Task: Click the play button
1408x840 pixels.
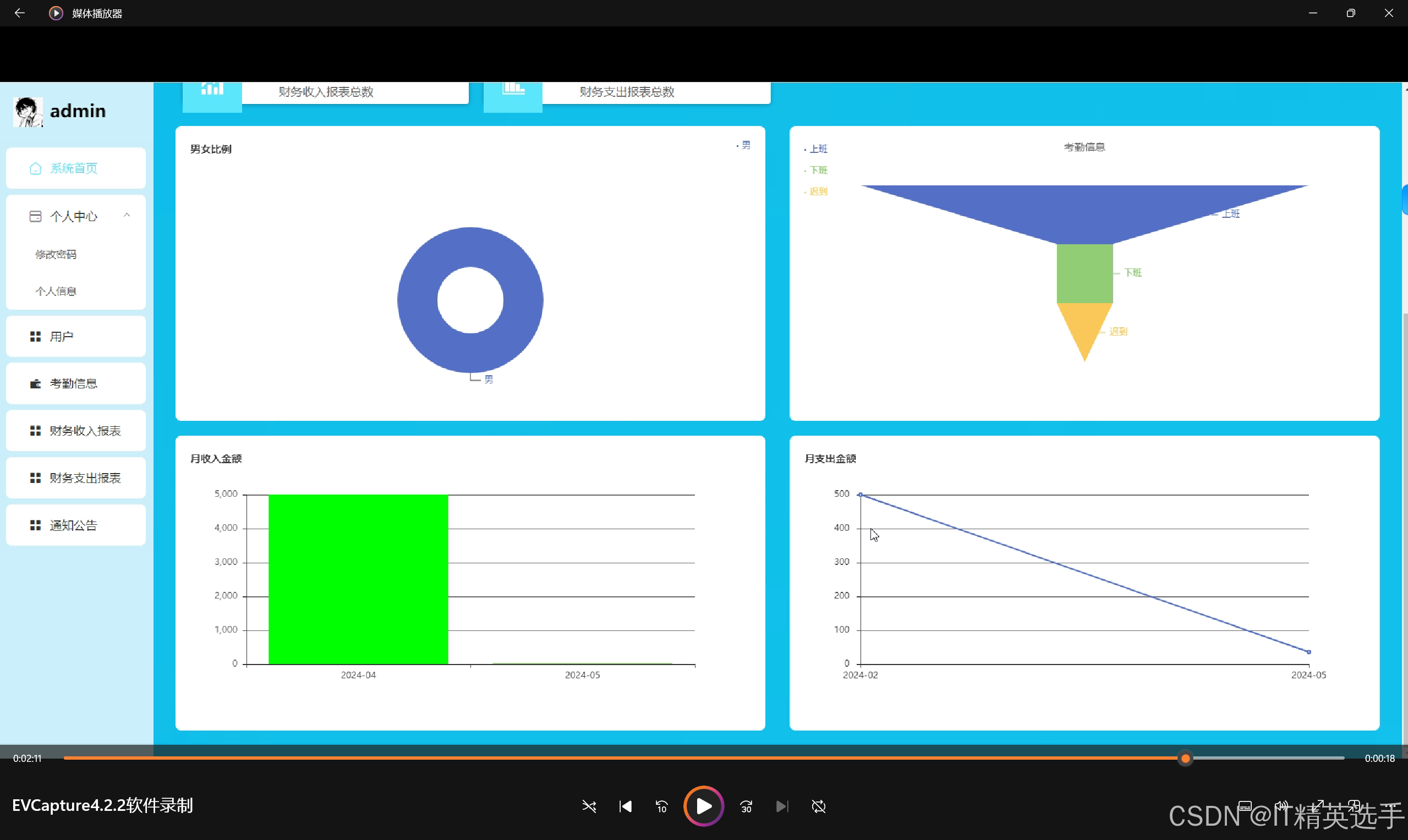Action: [x=703, y=806]
